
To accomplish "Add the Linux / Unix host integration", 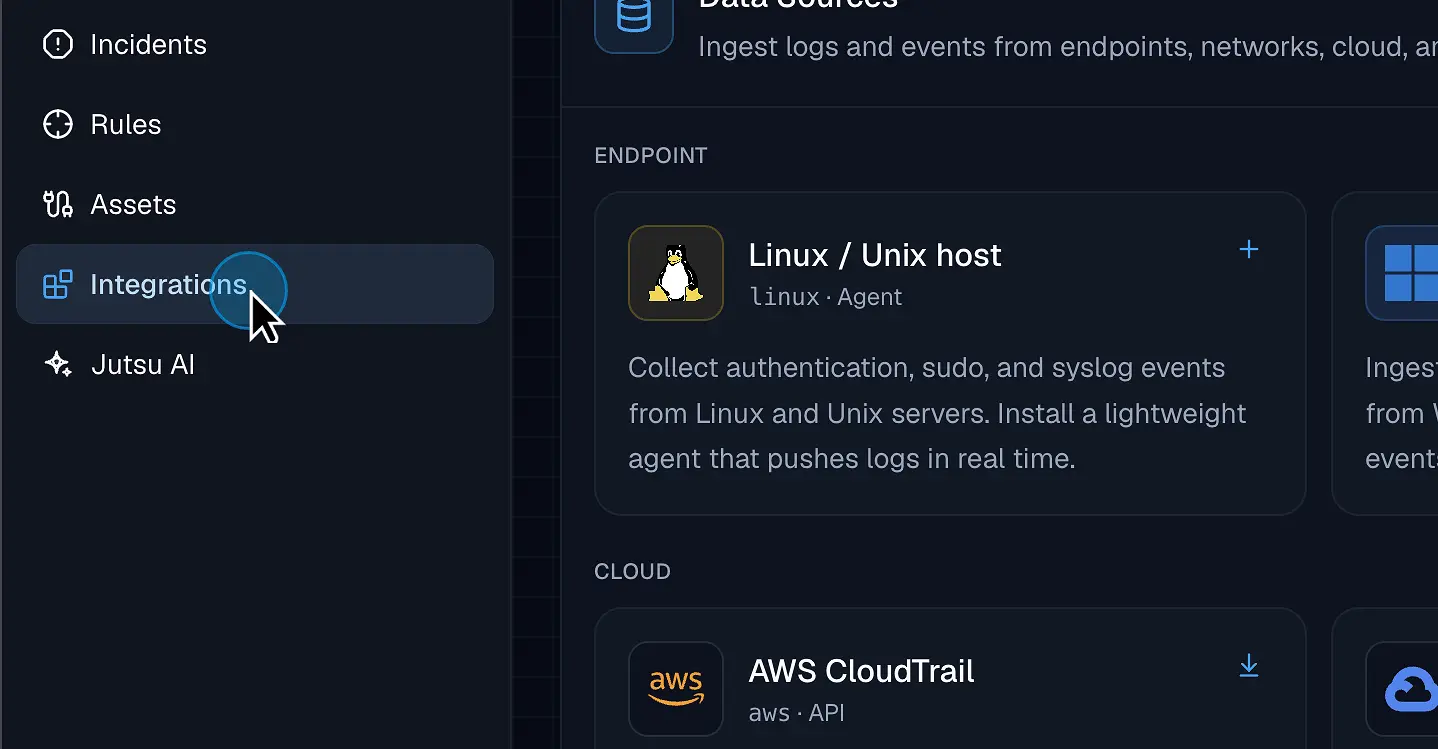I will [1248, 250].
